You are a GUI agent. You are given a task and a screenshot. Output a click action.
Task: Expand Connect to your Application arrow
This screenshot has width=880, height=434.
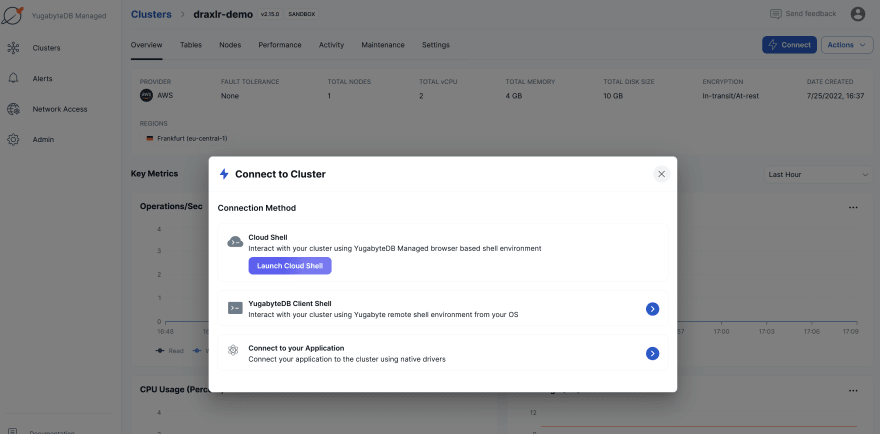click(652, 353)
